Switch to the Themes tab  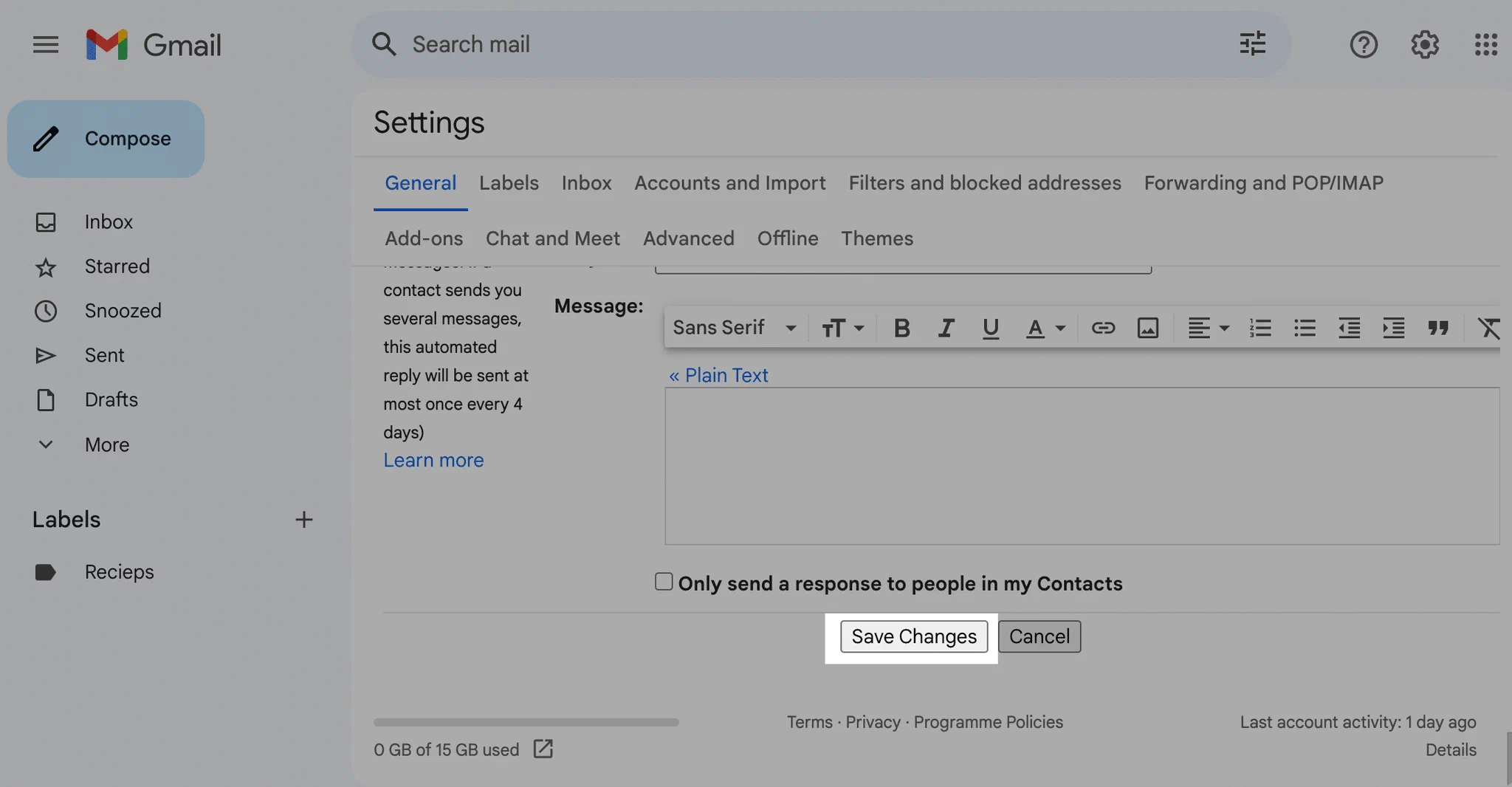(x=877, y=238)
